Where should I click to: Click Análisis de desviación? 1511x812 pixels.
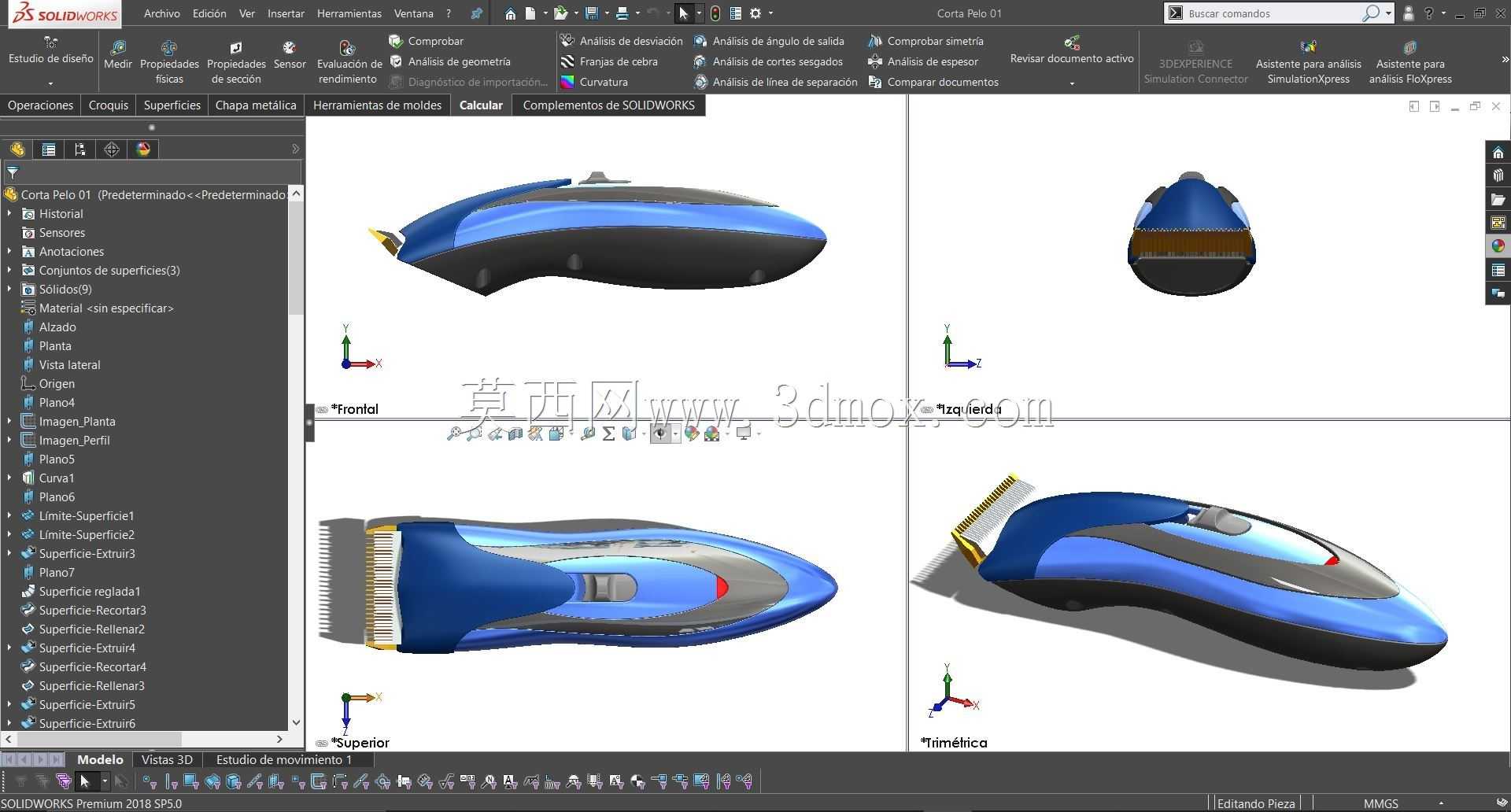[622, 41]
